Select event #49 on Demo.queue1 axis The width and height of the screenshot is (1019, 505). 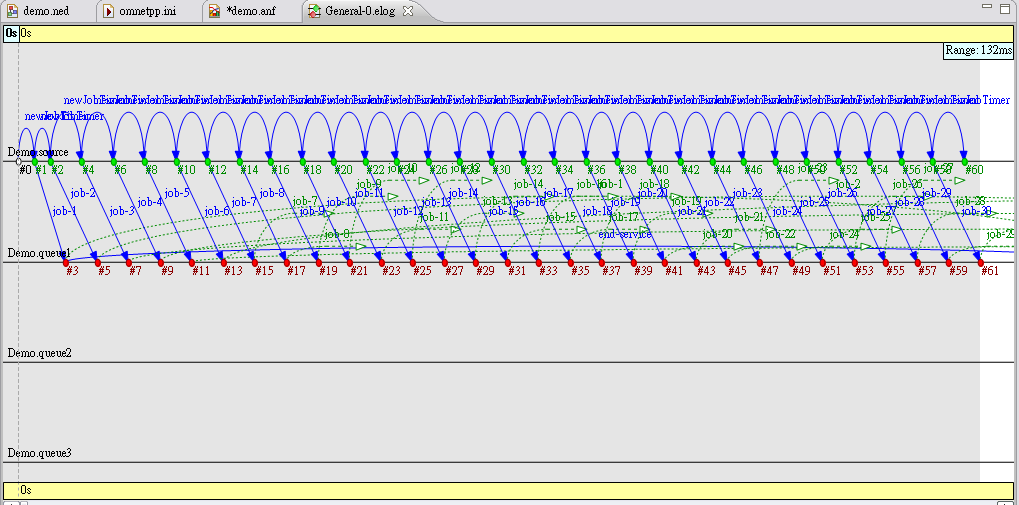tap(791, 263)
